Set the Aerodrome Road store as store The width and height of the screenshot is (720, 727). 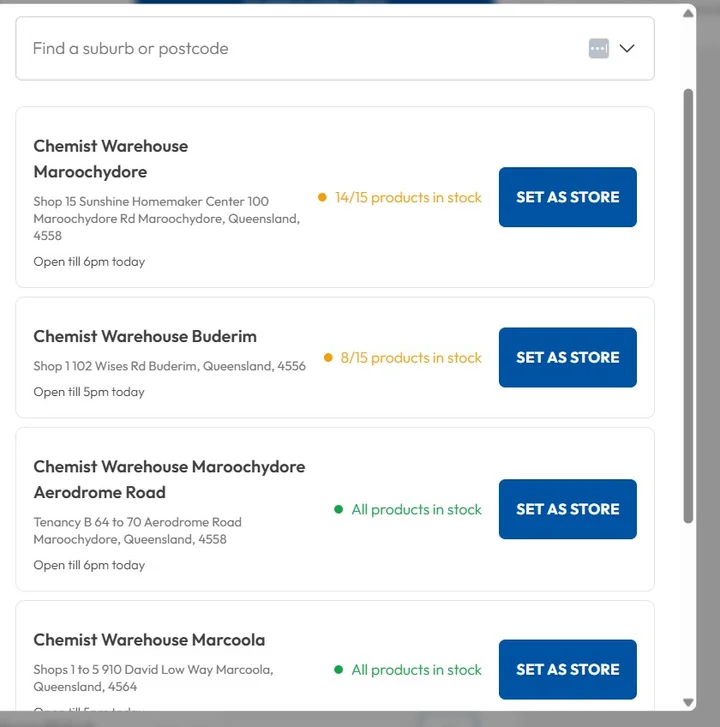pos(567,509)
